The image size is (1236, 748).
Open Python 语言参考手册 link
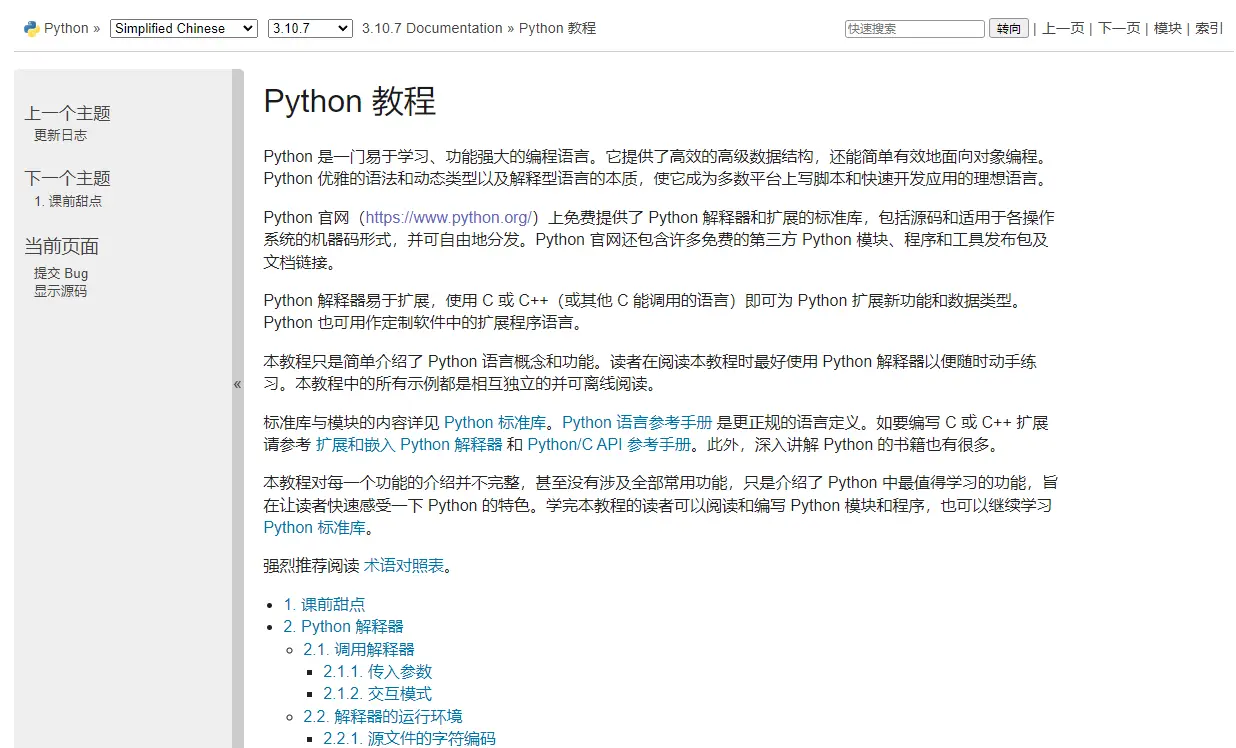click(637, 422)
